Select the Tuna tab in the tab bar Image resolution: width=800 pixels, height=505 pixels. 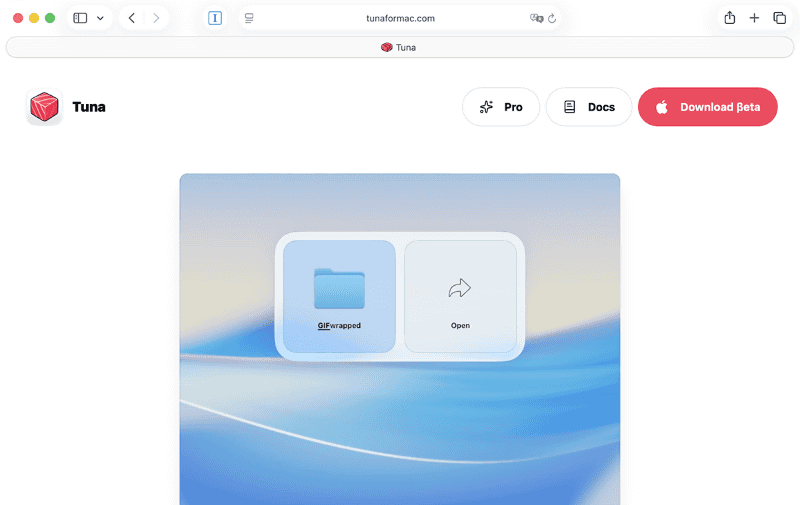pyautogui.click(x=400, y=47)
